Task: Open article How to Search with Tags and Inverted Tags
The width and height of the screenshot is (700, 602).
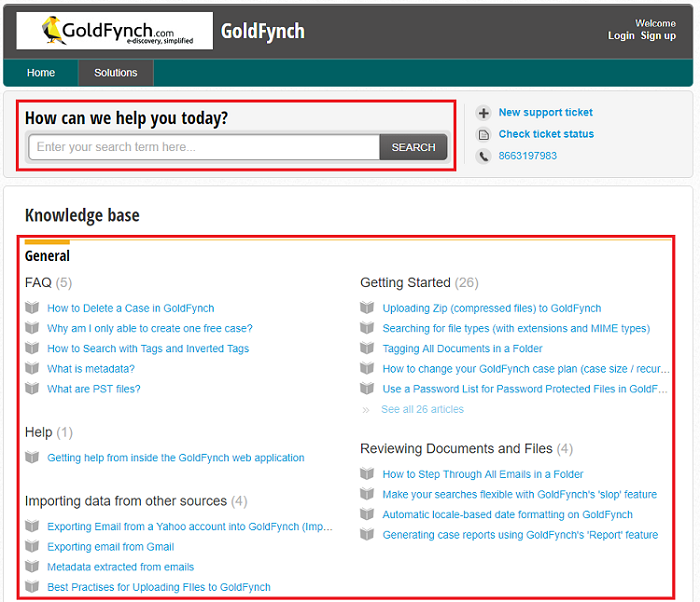Action: (148, 348)
